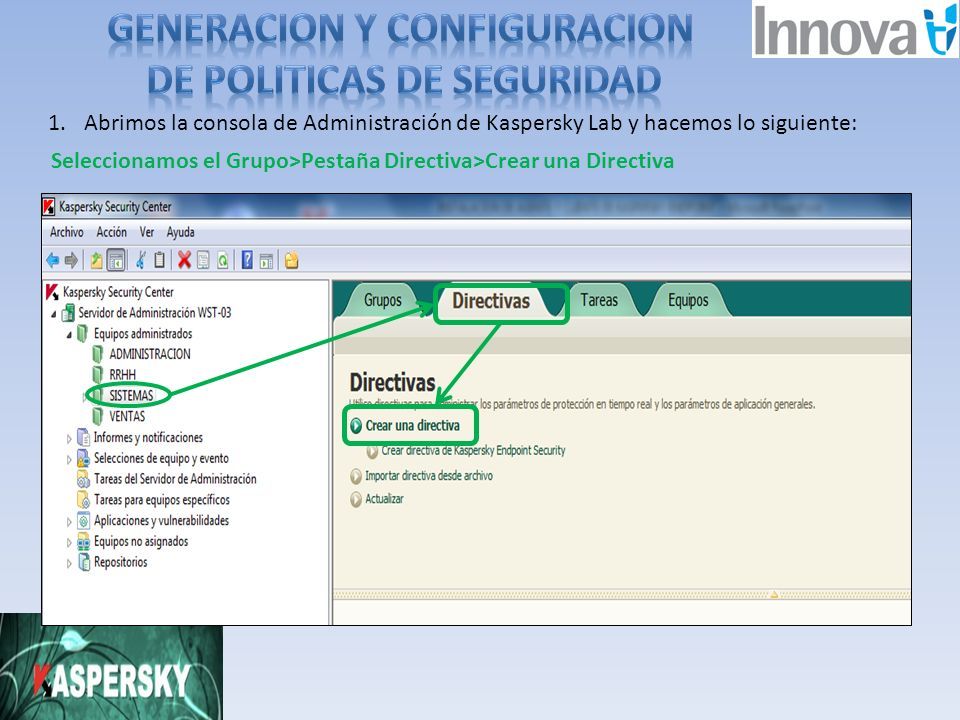Image resolution: width=960 pixels, height=720 pixels.
Task: Click the small triangle on the pane splitter bar
Action: click(774, 594)
